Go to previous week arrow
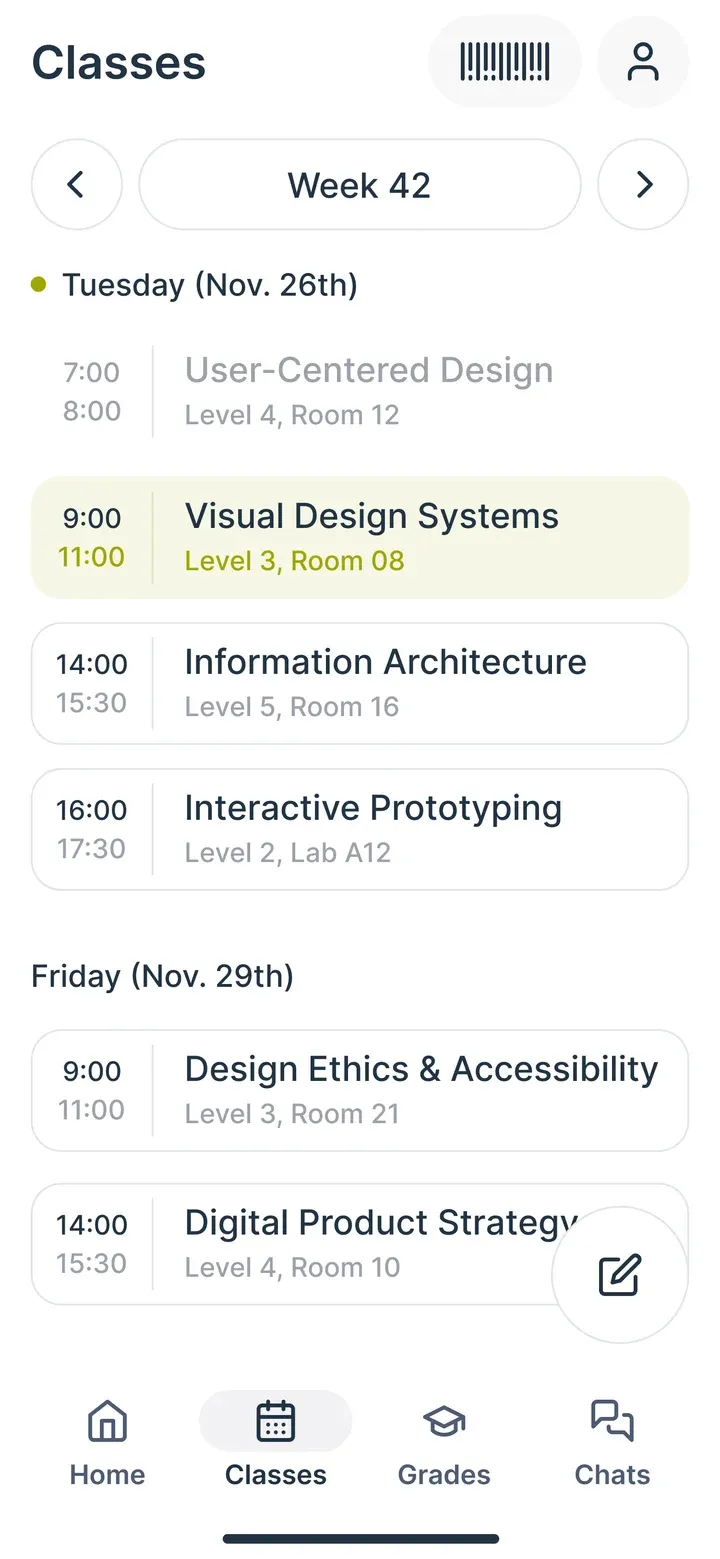 tap(77, 185)
